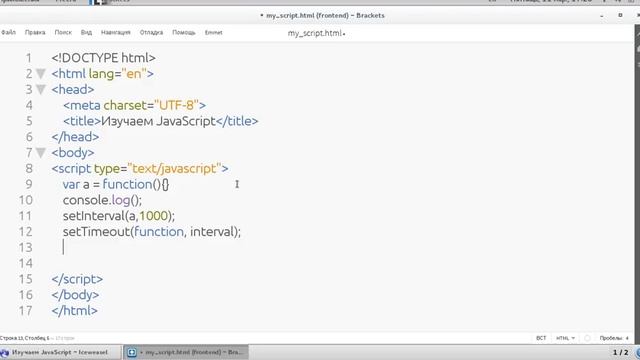Click the title text Изучаем JavaScript

[x=158, y=121]
